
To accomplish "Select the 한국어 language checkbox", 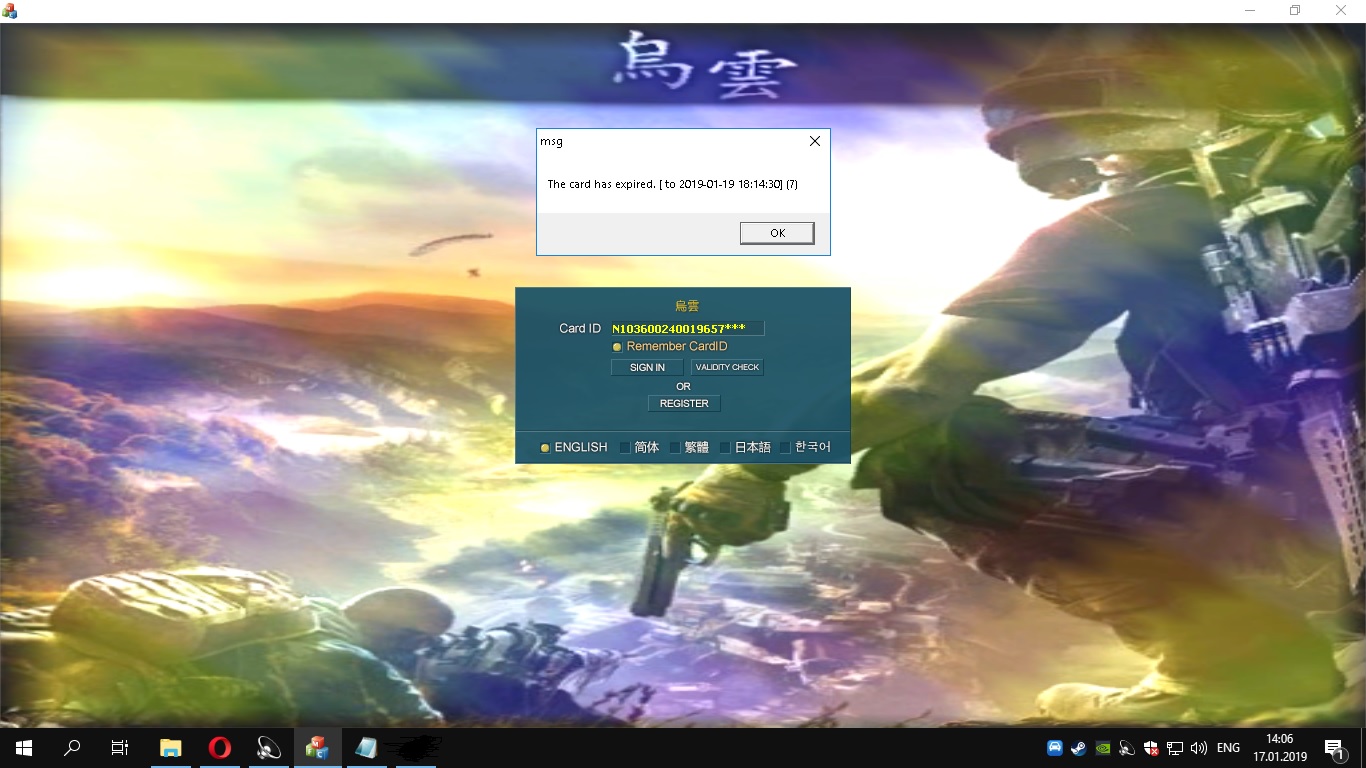I will point(785,448).
